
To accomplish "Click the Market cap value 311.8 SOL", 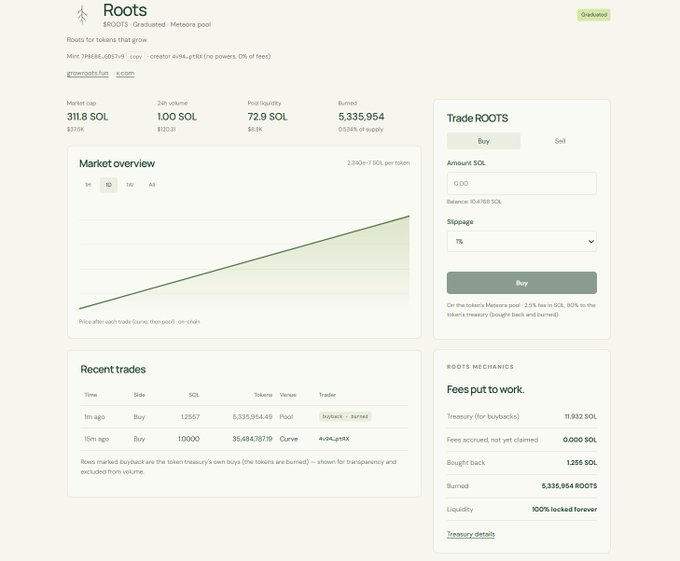I will tap(88, 117).
